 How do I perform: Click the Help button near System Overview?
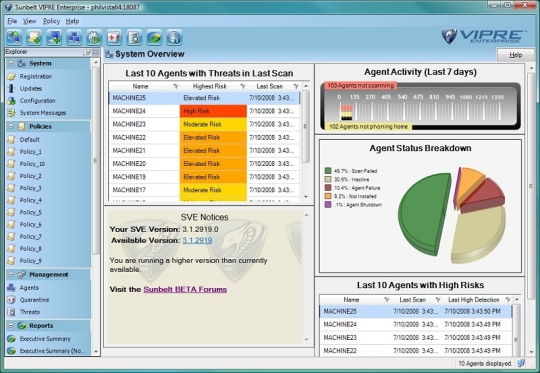[516, 55]
